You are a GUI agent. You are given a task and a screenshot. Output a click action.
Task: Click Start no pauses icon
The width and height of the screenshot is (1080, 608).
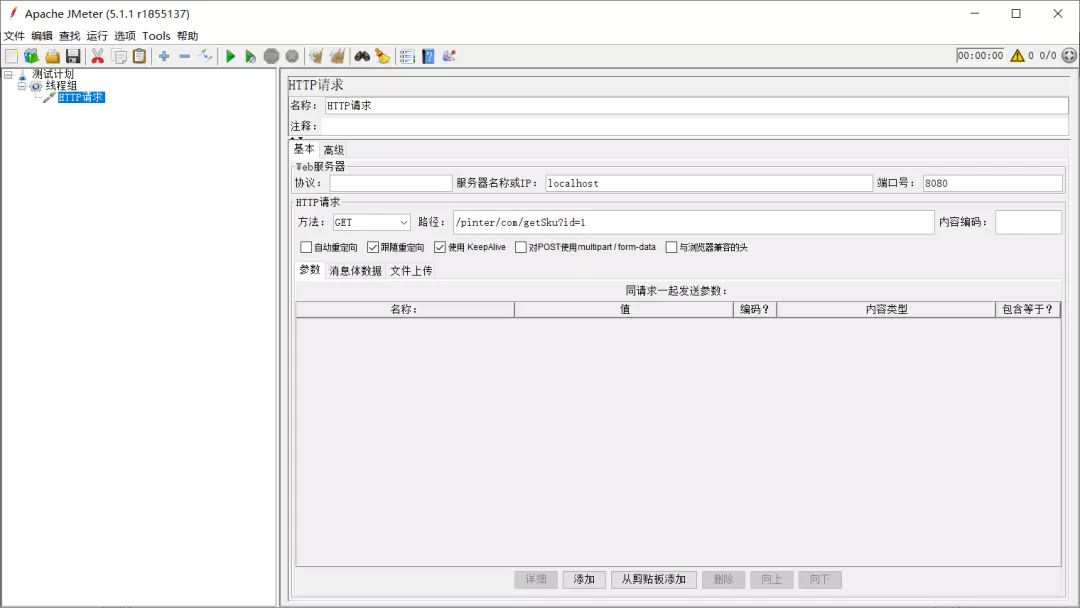click(x=251, y=56)
